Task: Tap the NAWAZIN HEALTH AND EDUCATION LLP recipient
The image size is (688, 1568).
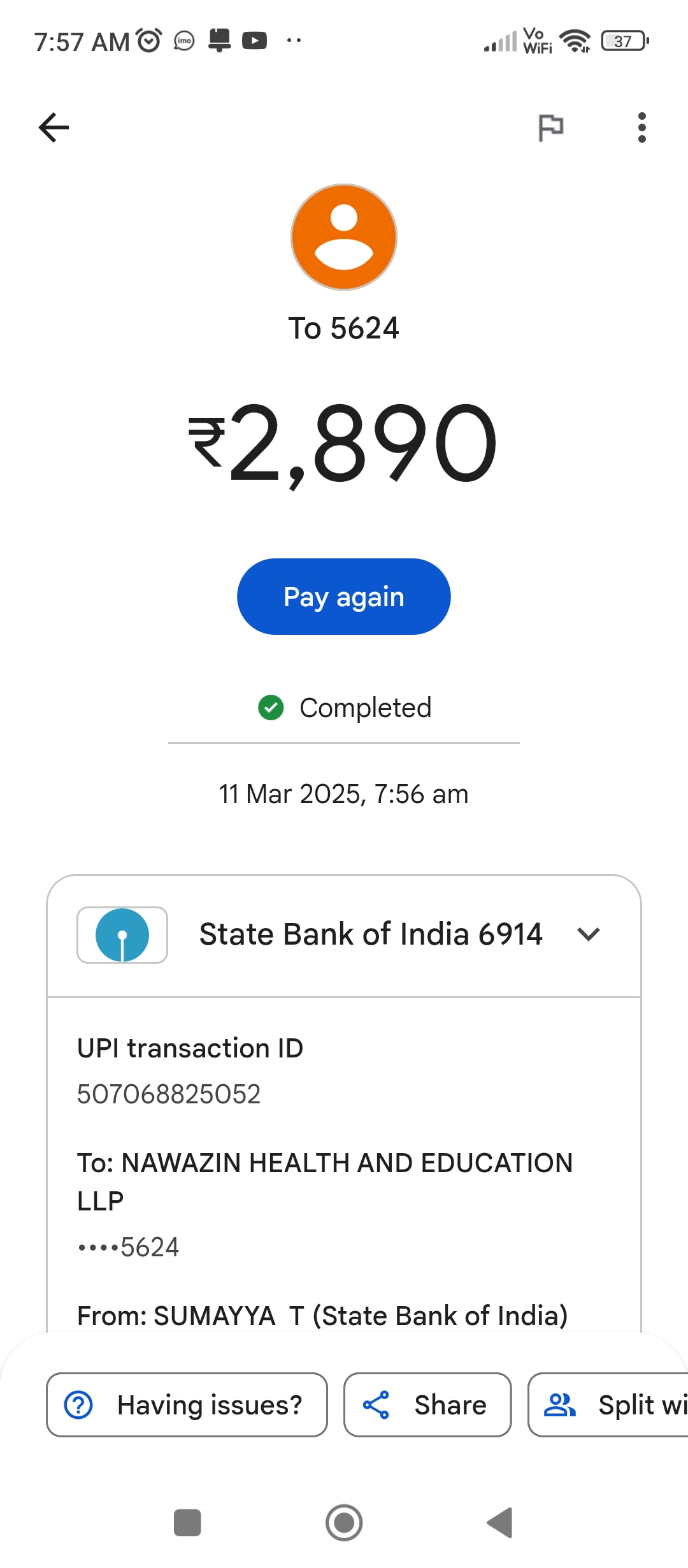Action: (x=325, y=1181)
